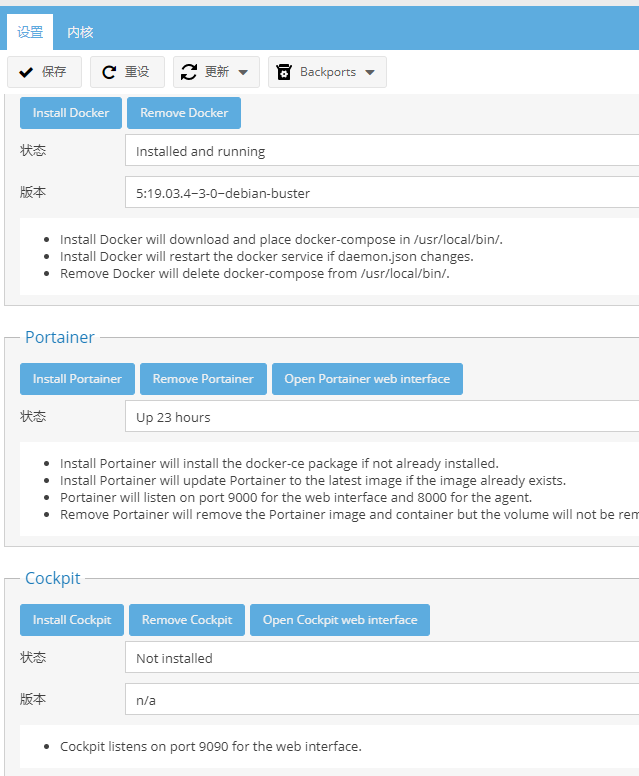Click Install Portainer button
The height and width of the screenshot is (776, 639).
(x=77, y=379)
